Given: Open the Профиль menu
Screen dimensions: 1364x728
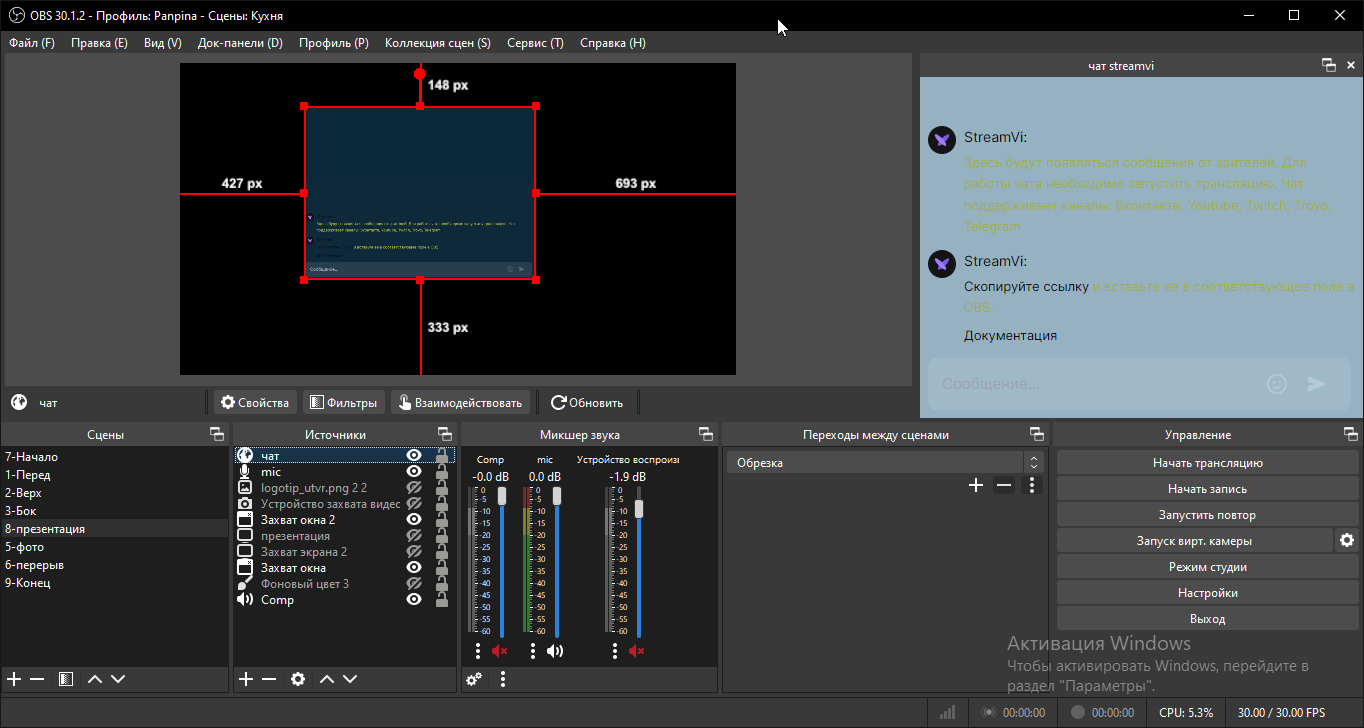Looking at the screenshot, I should [334, 43].
